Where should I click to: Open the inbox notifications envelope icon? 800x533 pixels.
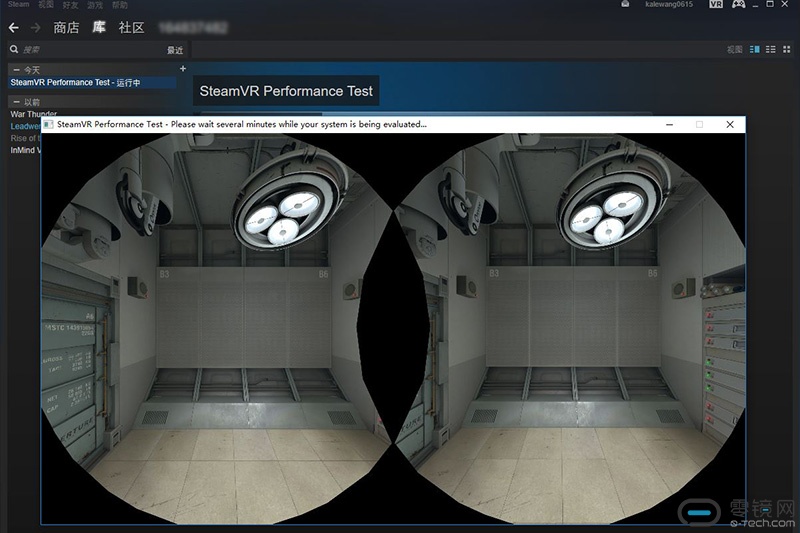click(625, 5)
